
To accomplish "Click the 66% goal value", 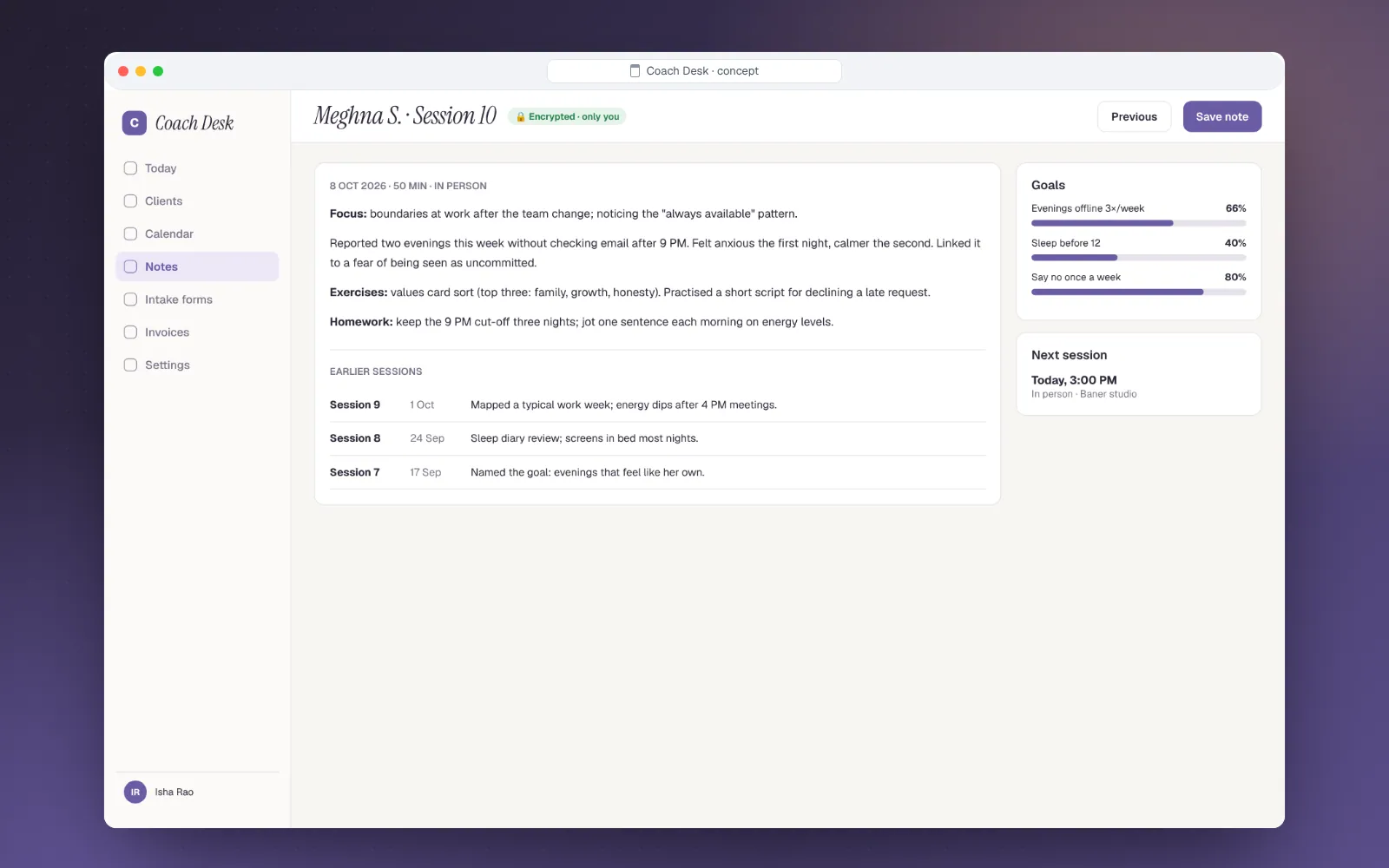I will tap(1235, 208).
